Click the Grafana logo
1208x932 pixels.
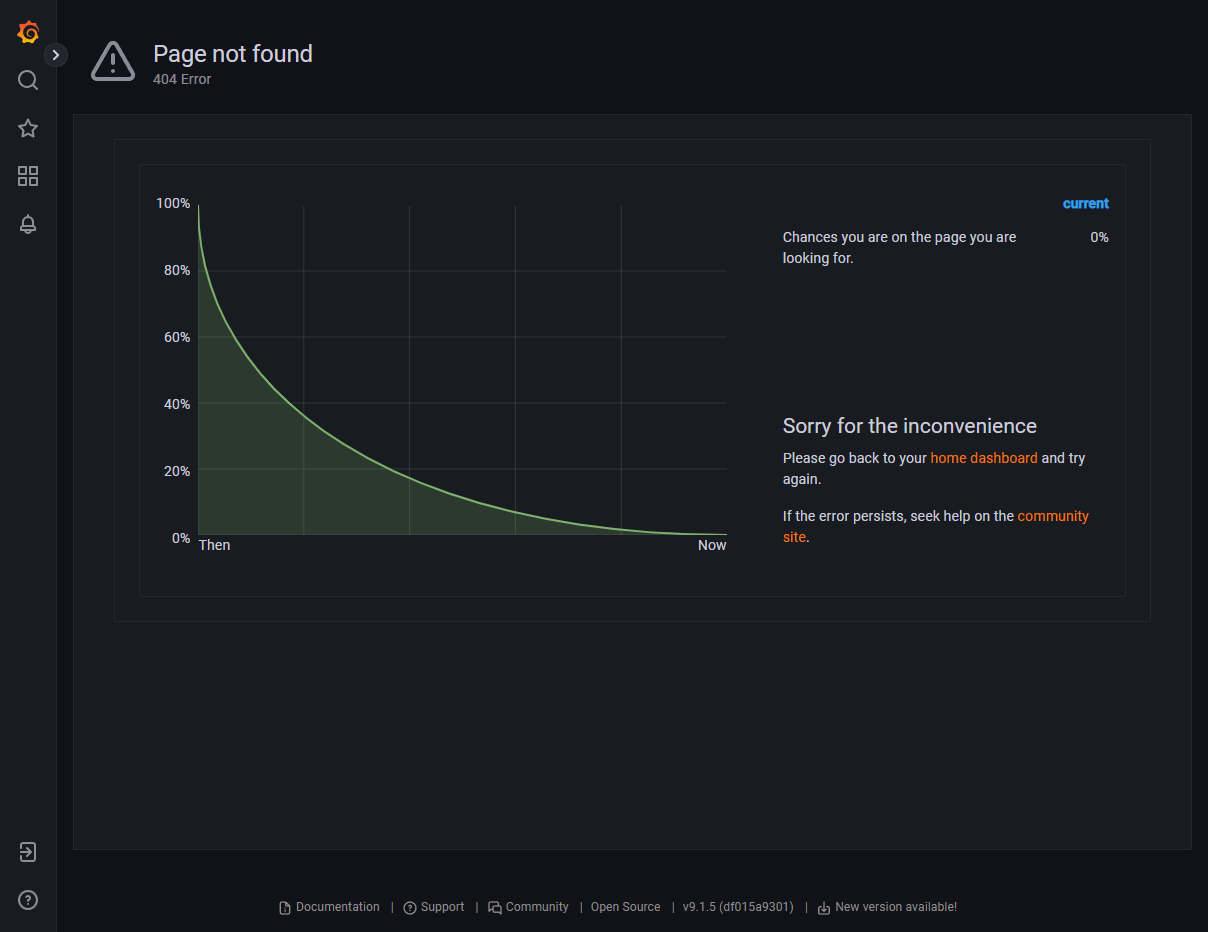(27, 31)
